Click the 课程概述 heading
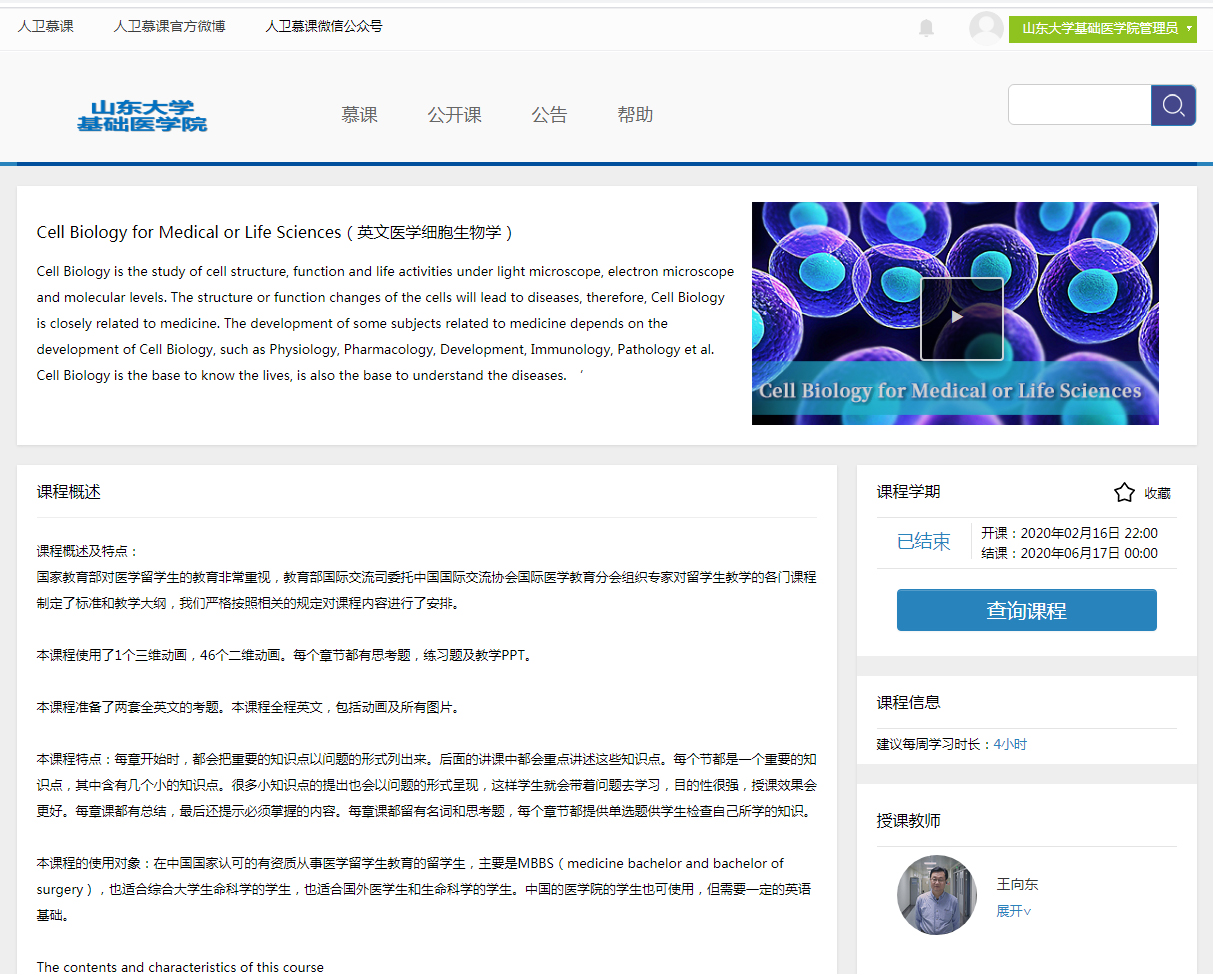1215x976 pixels. click(69, 492)
